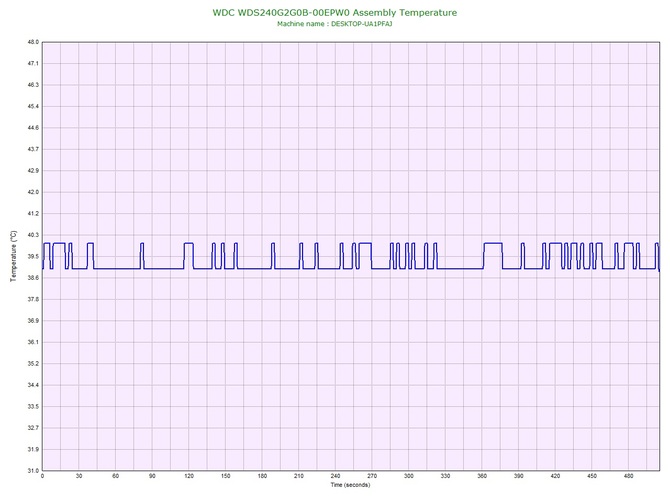Click the wide temperature plateau after 360 seconds
The image size is (670, 502).
click(x=493, y=243)
